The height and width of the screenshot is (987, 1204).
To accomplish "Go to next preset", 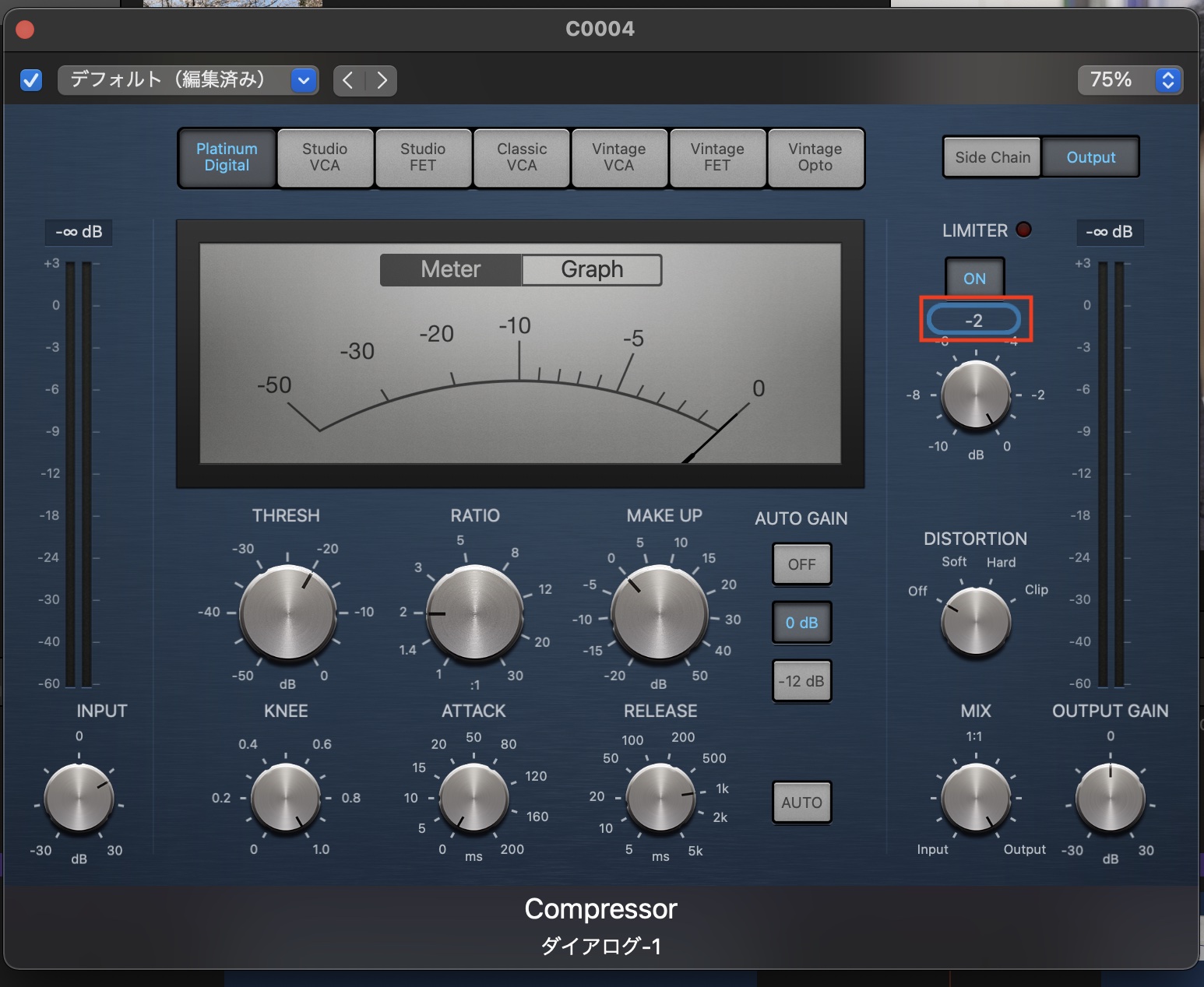I will [x=382, y=80].
